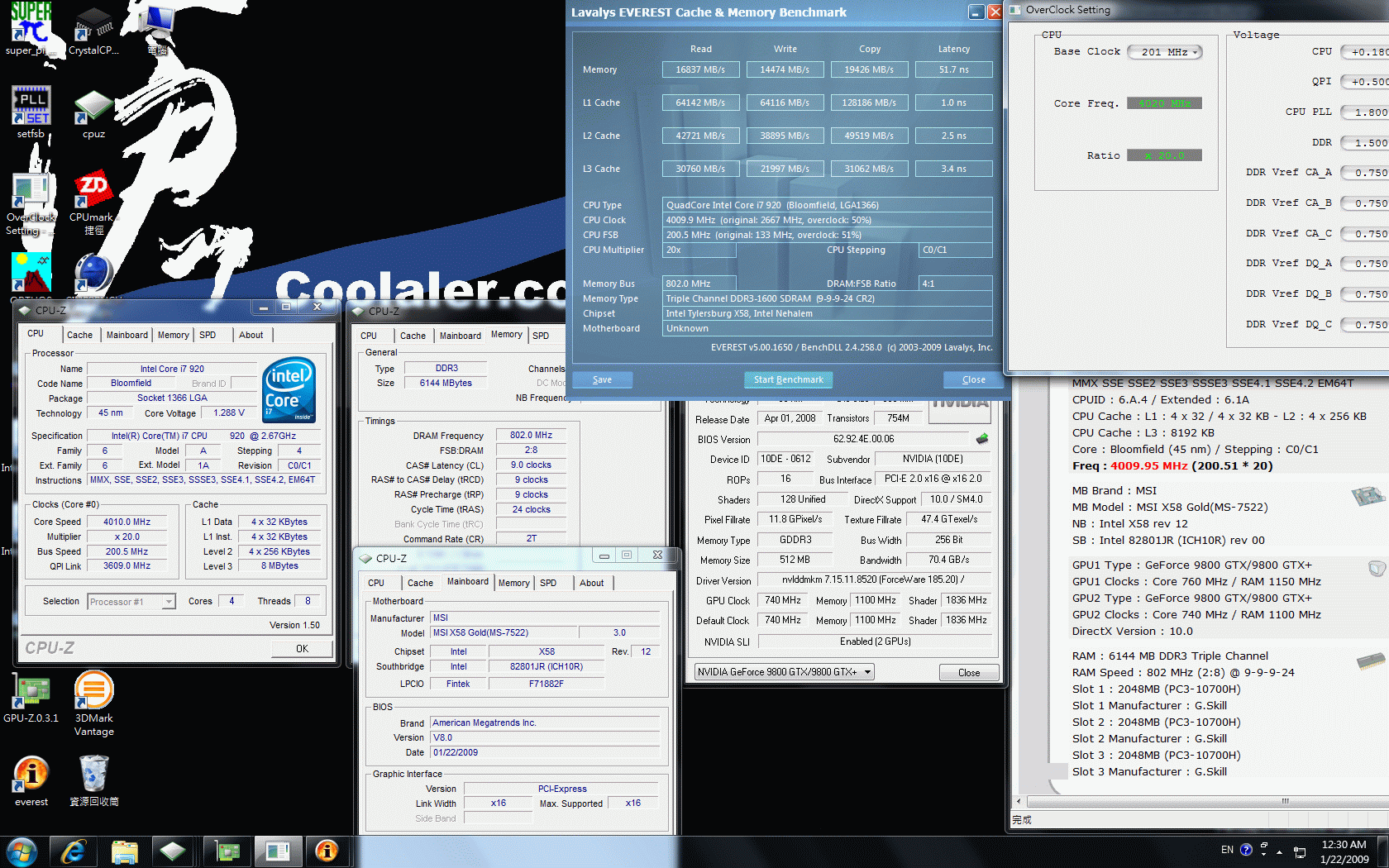1389x868 pixels.
Task: Launch the setfsb PLL SET shortcut
Action: pyautogui.click(x=31, y=112)
